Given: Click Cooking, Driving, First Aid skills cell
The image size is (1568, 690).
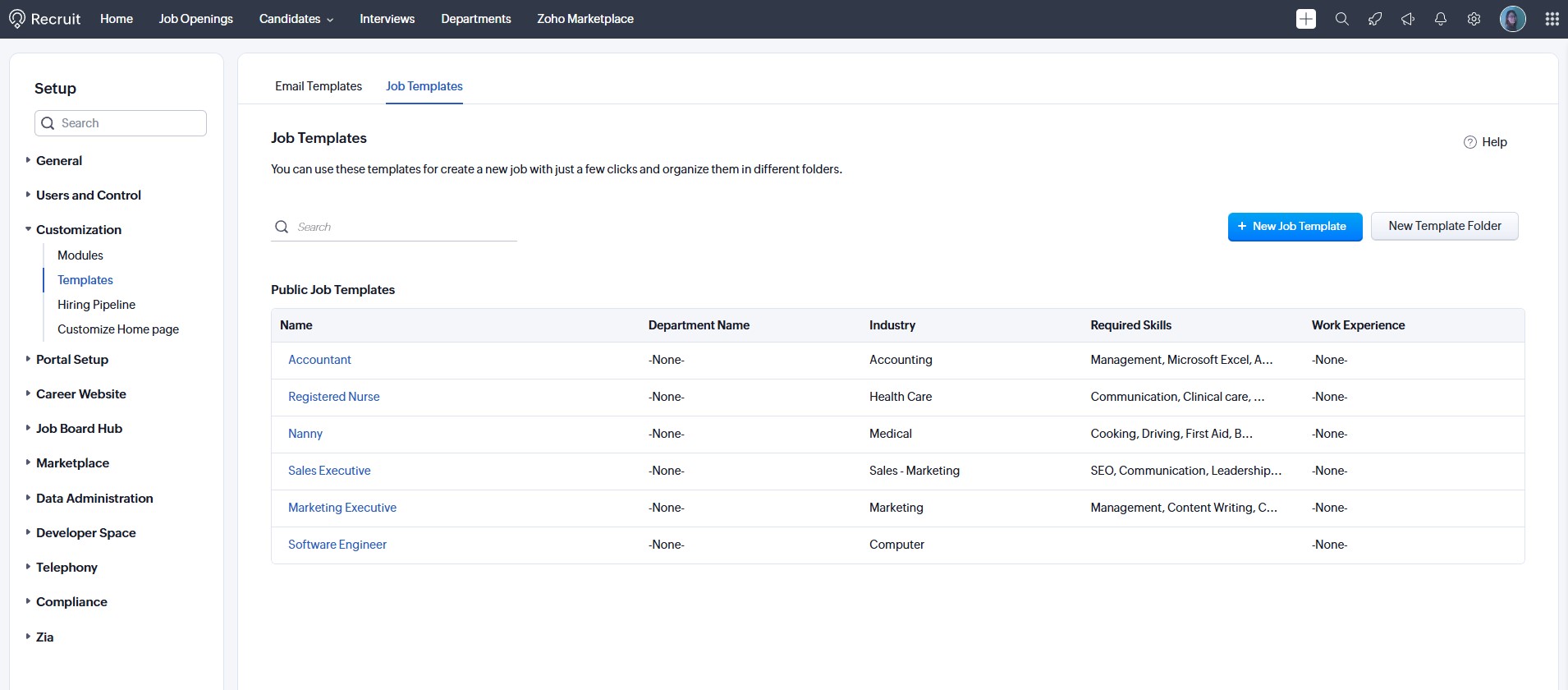Looking at the screenshot, I should point(1171,434).
